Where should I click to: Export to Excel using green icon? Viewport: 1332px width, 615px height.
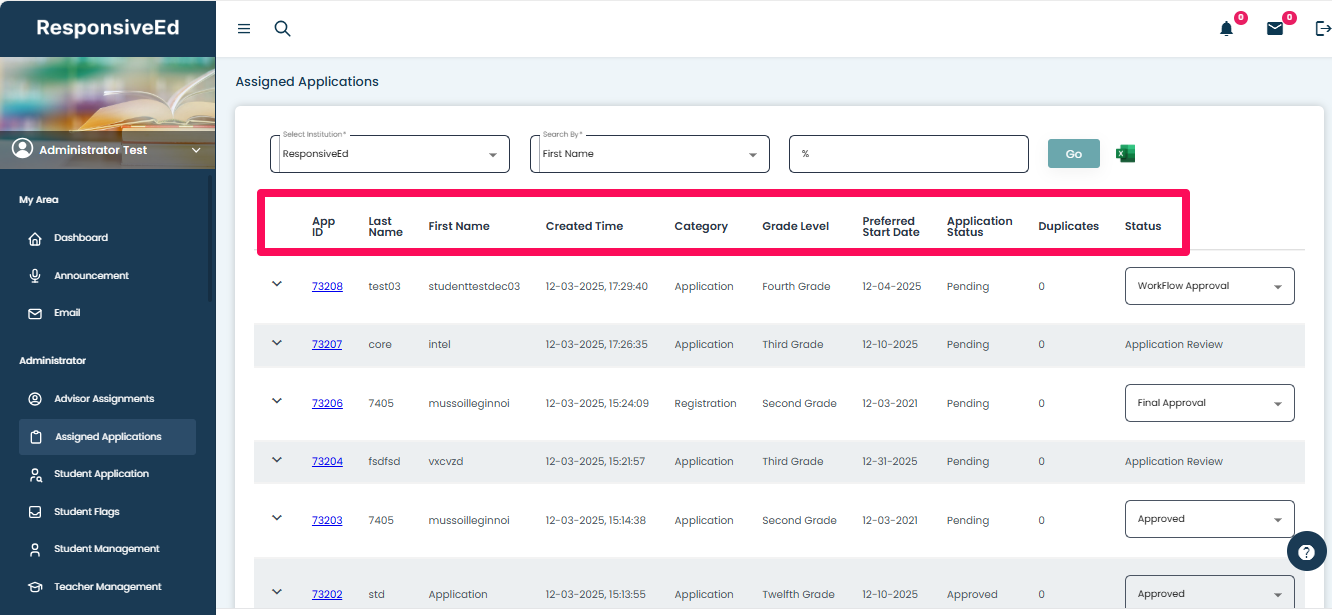[1125, 154]
